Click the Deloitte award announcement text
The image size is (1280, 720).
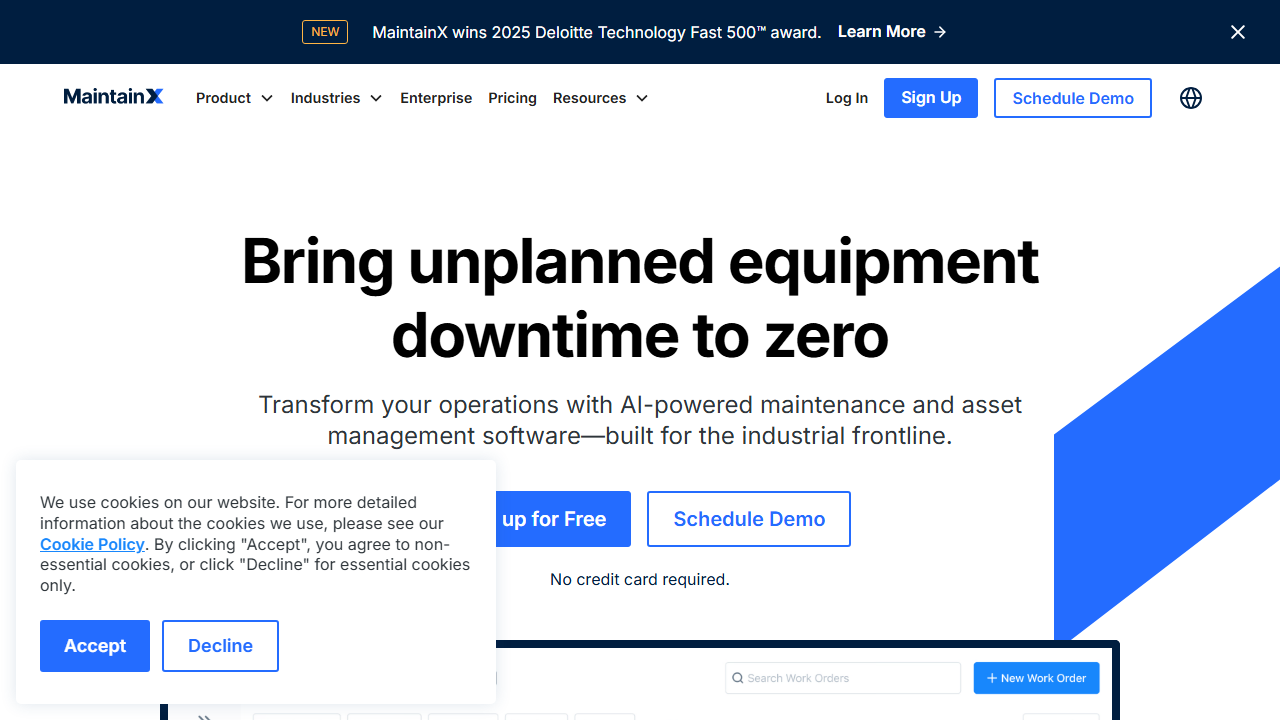tap(597, 32)
